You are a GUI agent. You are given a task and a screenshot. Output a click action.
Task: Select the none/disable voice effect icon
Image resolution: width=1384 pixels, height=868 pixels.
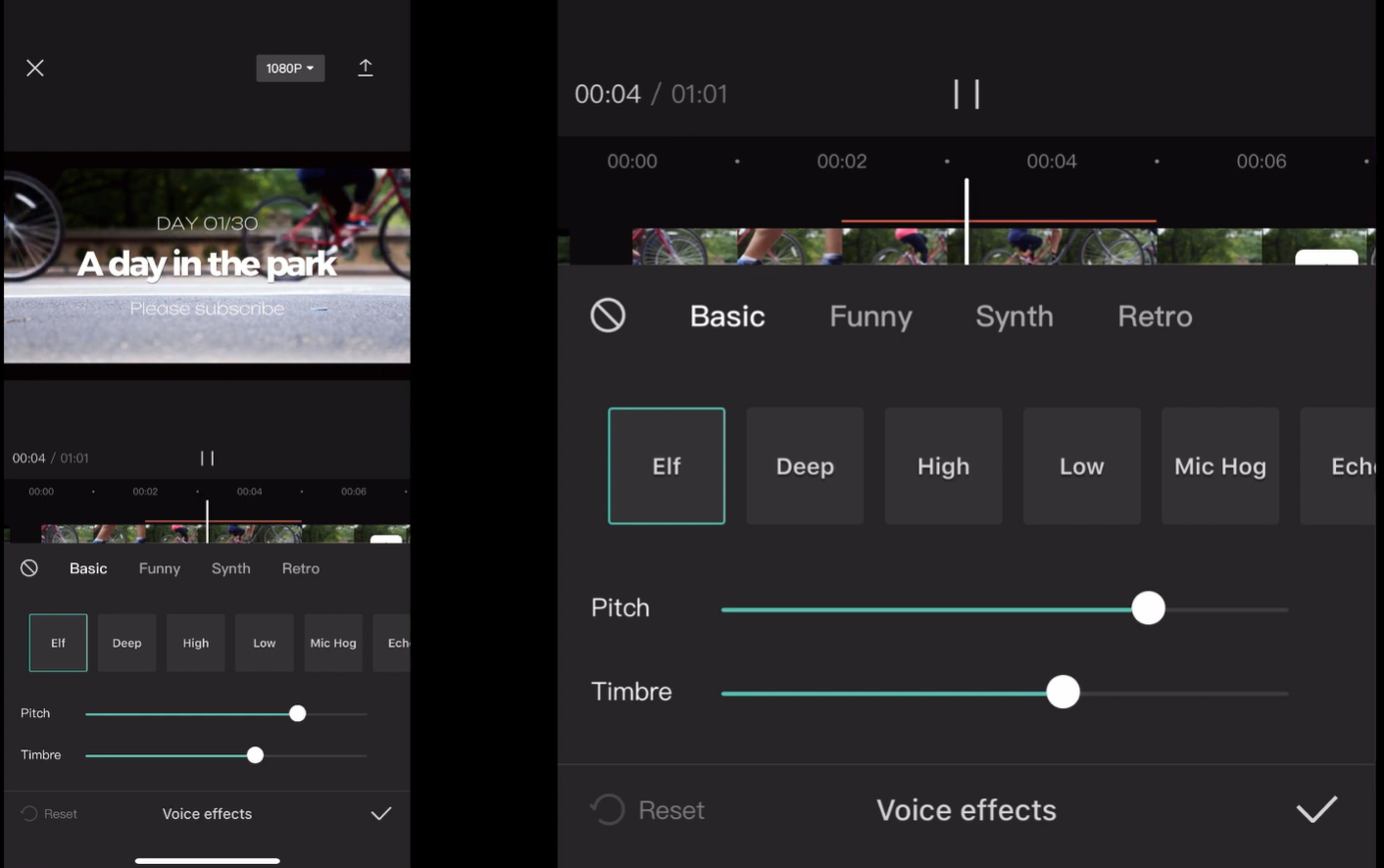(608, 315)
